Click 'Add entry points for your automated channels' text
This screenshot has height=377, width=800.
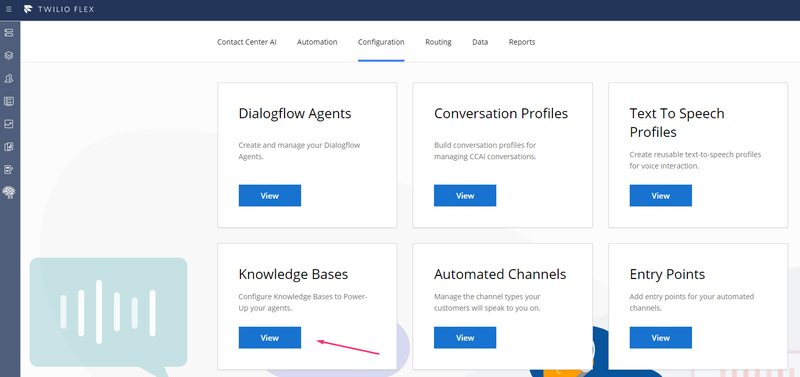pyautogui.click(x=692, y=303)
